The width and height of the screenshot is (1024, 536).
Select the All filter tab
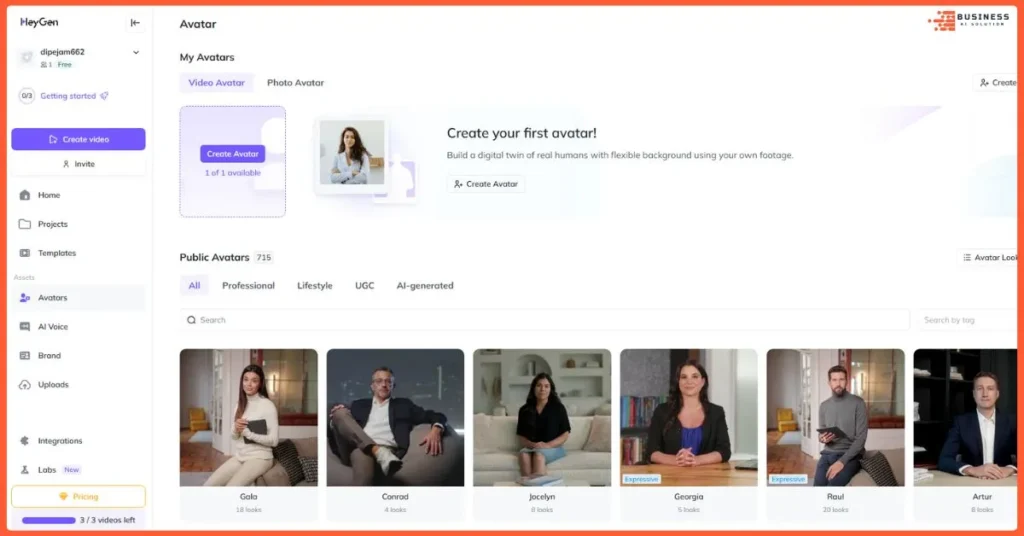194,285
